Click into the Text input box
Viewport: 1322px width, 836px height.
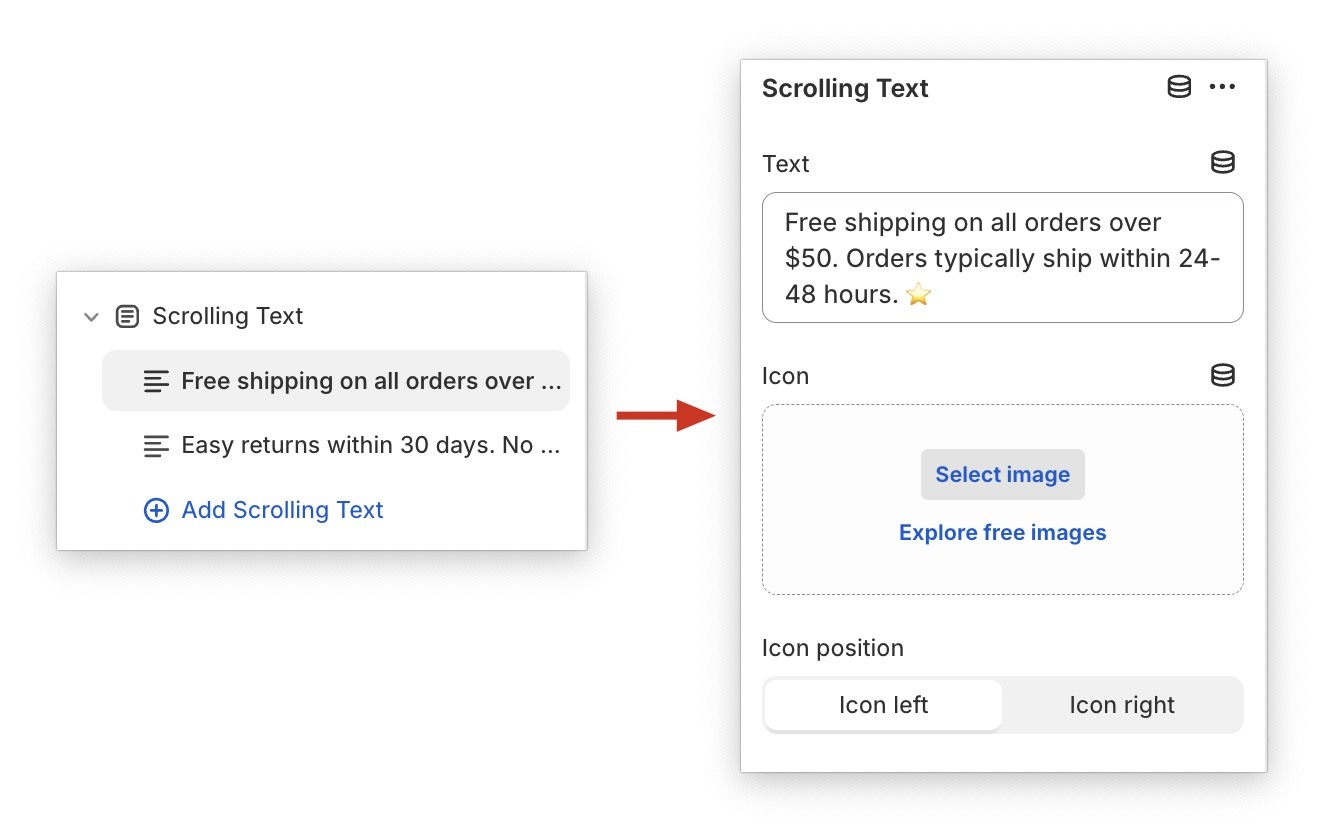point(1002,258)
